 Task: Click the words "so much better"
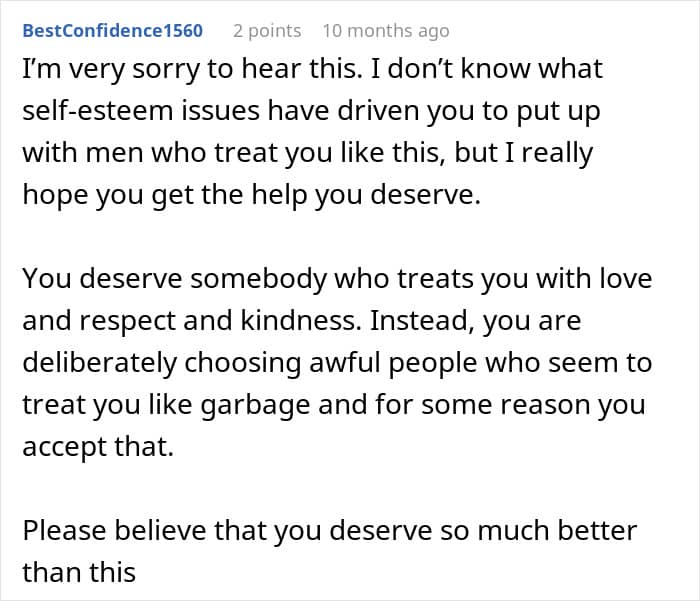click(x=548, y=529)
